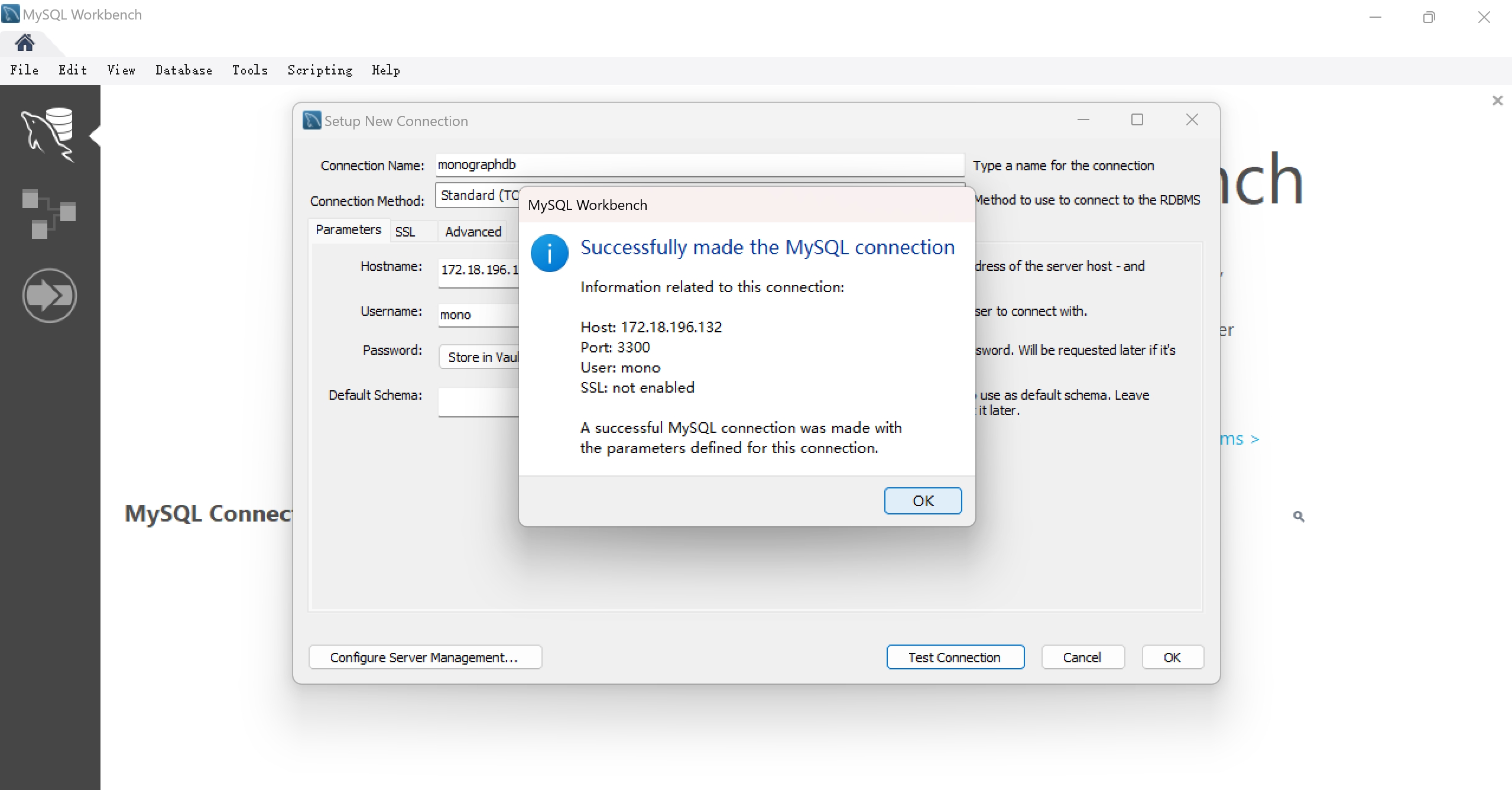
Task: Open the File menu
Action: coord(24,70)
